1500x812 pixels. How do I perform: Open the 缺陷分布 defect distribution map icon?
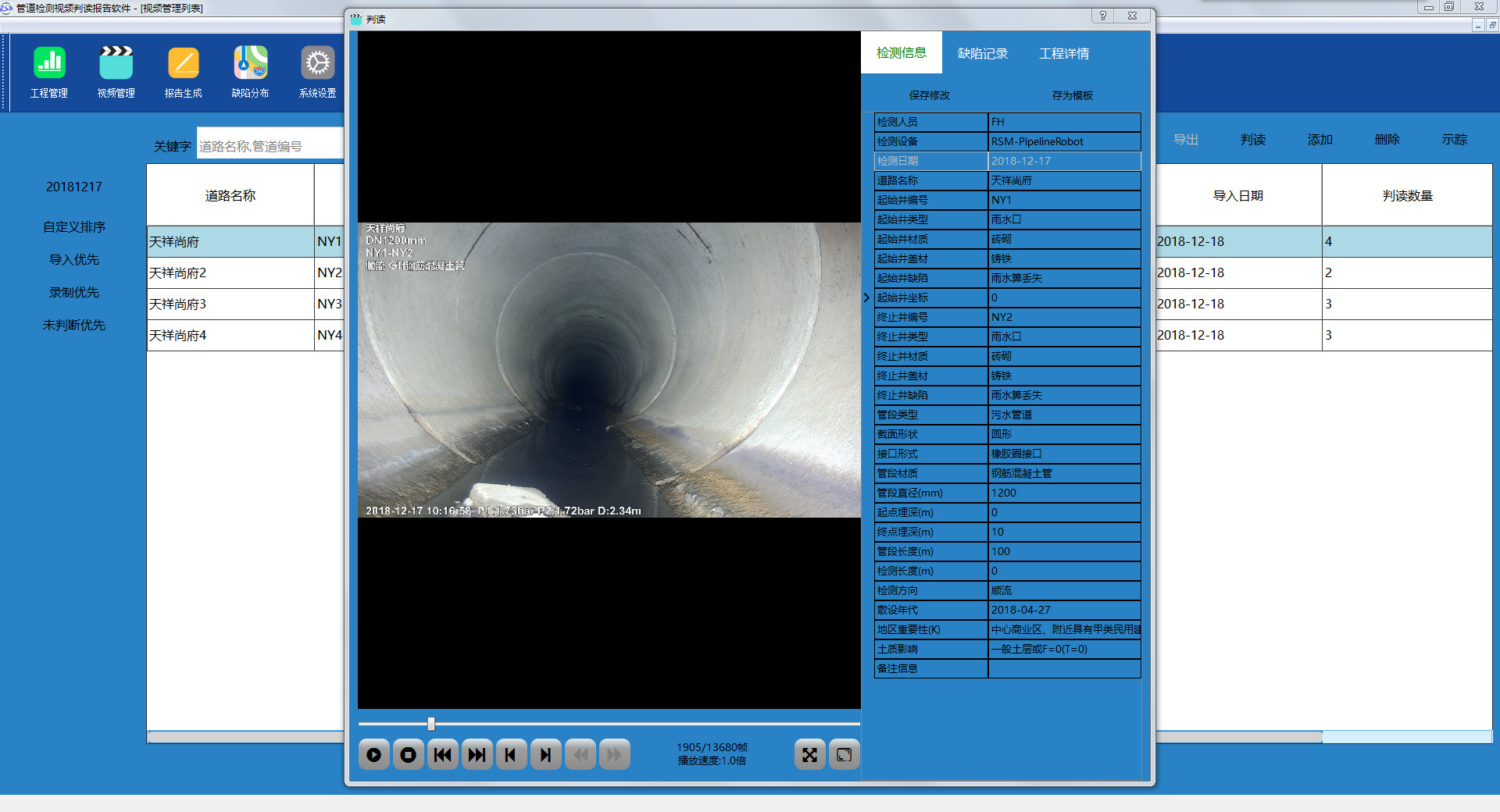coord(251,64)
